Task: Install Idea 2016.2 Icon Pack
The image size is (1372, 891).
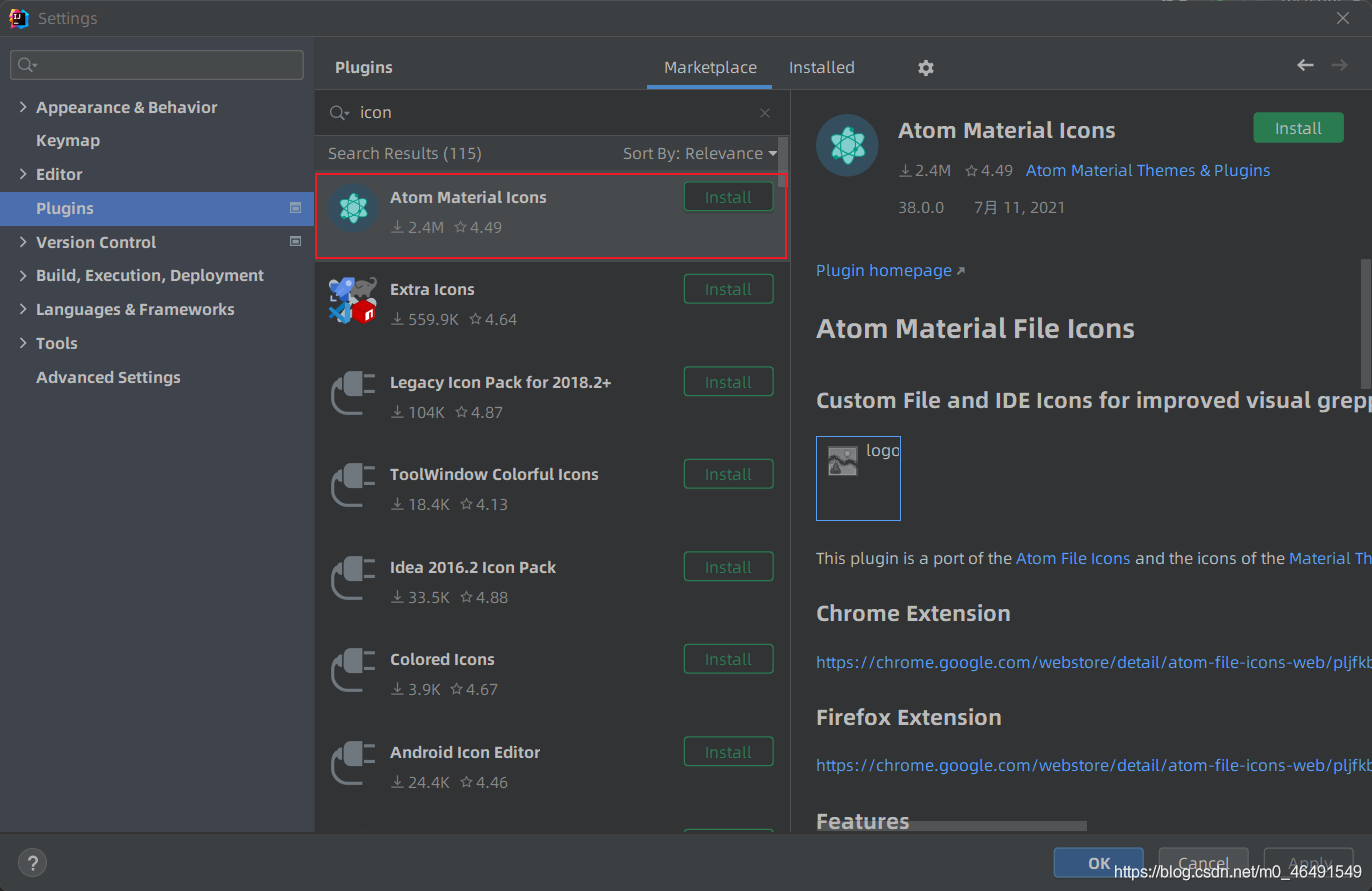Action: [x=728, y=567]
